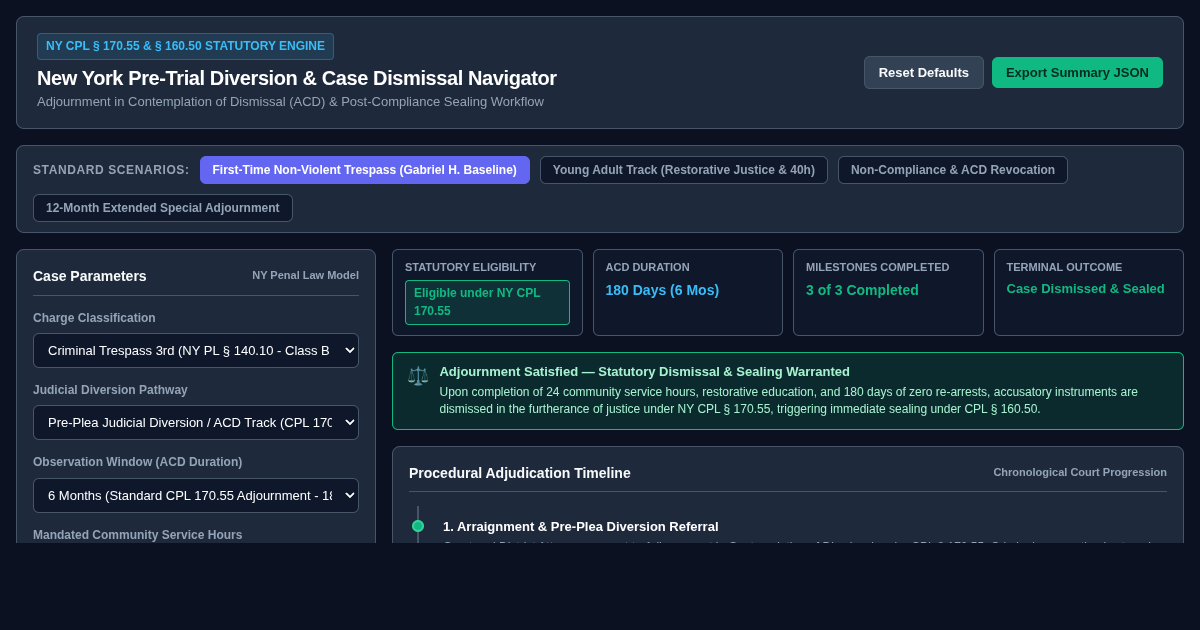Click Adjournment Satisfied banner heading

[645, 372]
